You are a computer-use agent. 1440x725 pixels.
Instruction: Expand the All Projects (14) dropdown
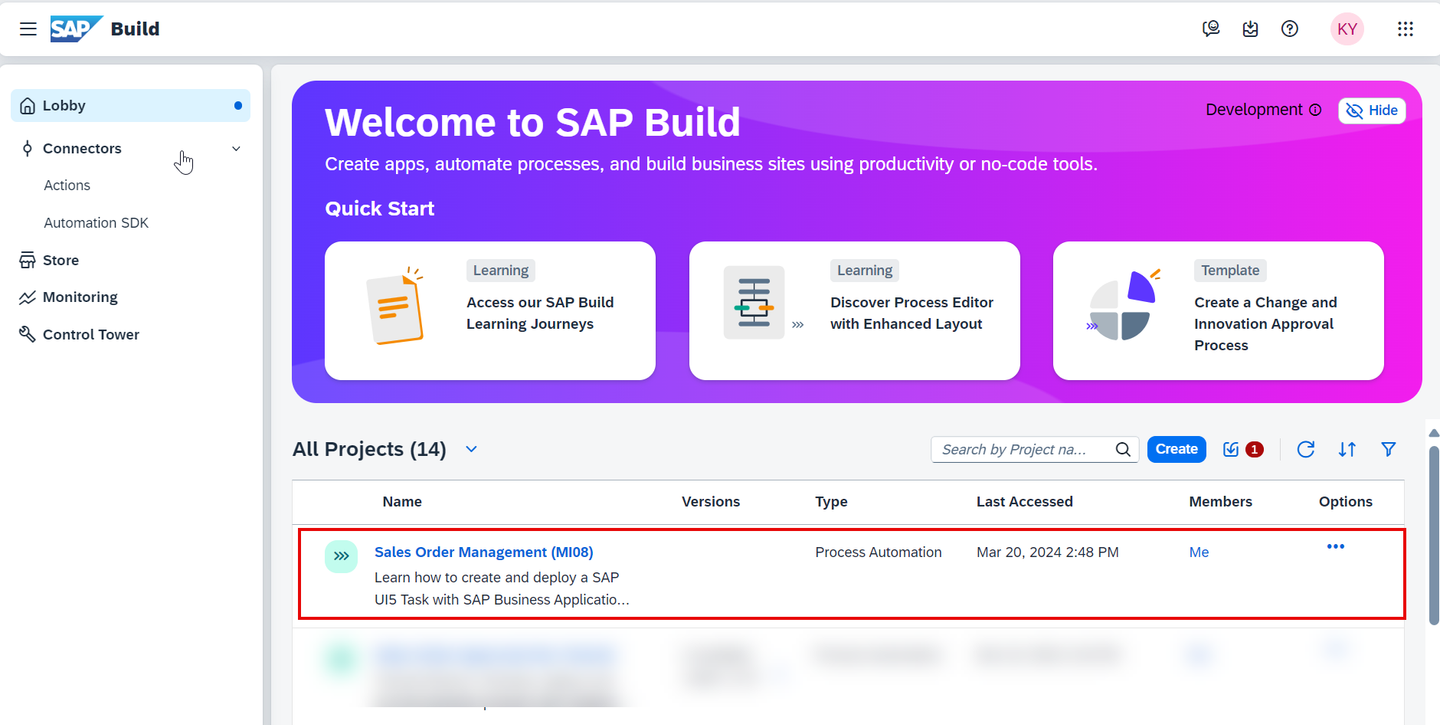pos(471,449)
